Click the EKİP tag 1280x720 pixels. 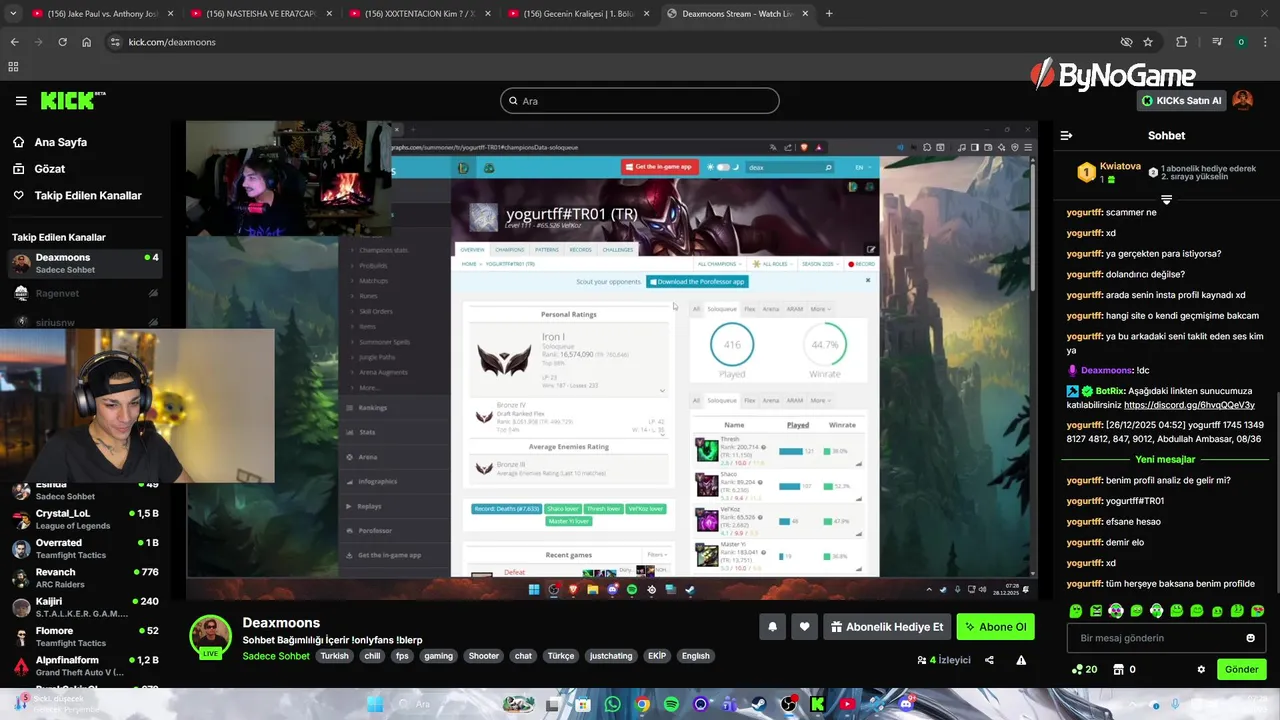[657, 656]
